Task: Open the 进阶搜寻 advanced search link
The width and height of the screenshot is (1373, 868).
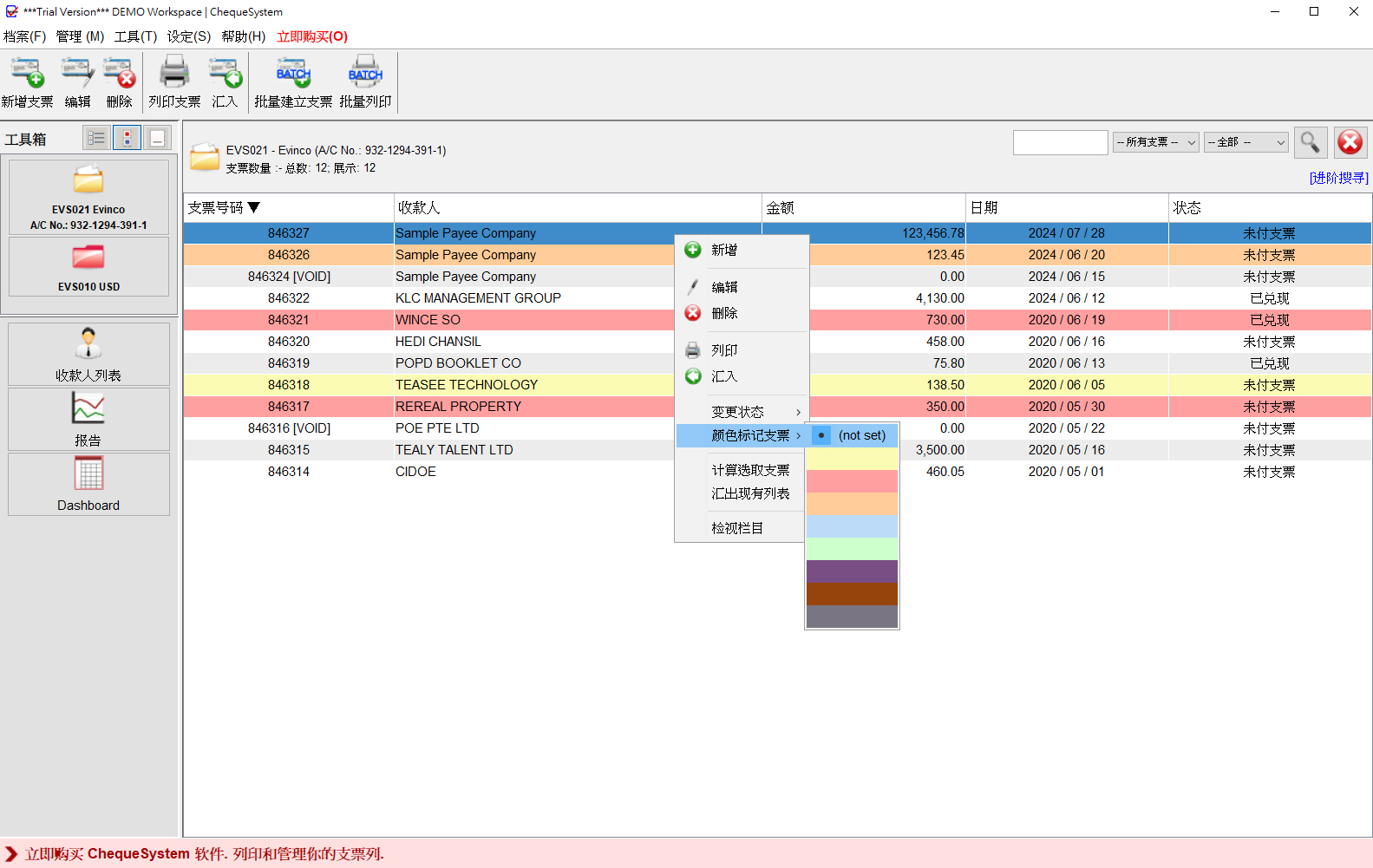Action: (x=1338, y=178)
